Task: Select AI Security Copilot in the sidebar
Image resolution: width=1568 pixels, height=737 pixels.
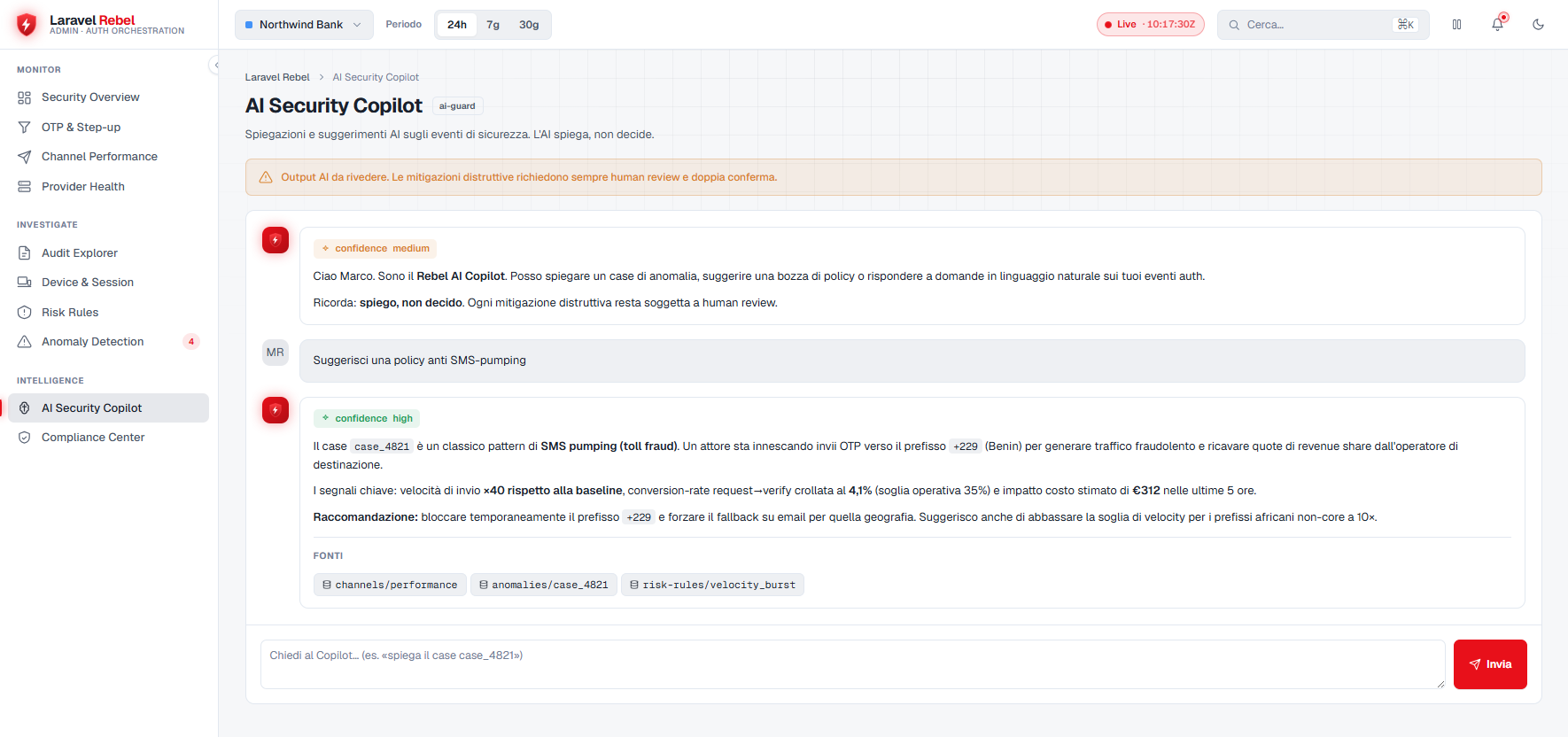Action: [108, 408]
